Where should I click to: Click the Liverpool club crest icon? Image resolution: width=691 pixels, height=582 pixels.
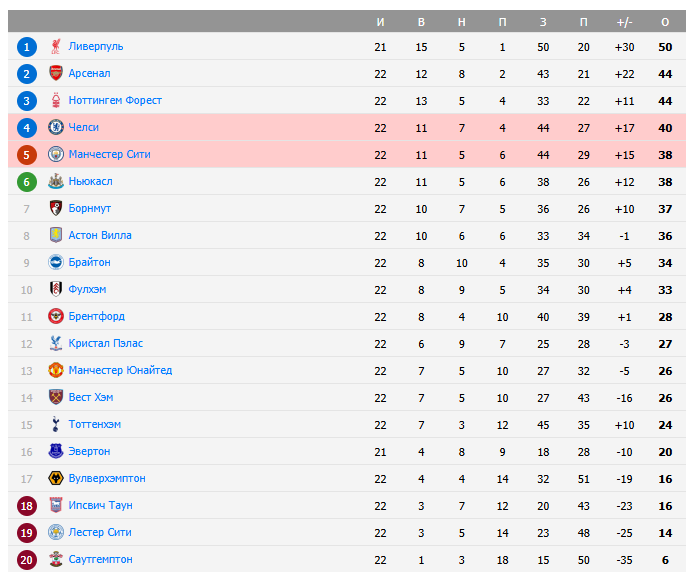56,47
